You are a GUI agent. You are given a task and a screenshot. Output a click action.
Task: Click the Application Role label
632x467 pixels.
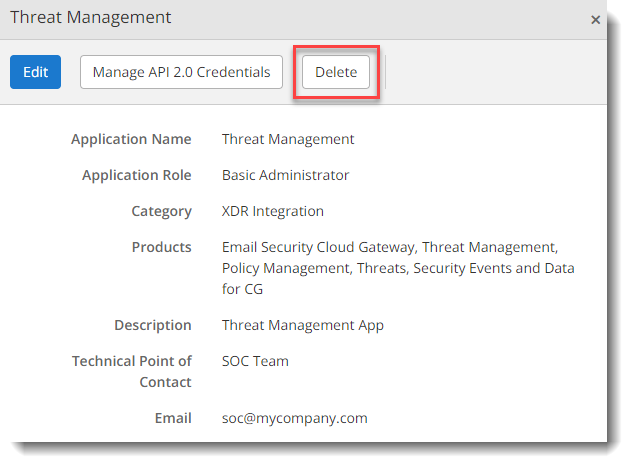pos(136,175)
